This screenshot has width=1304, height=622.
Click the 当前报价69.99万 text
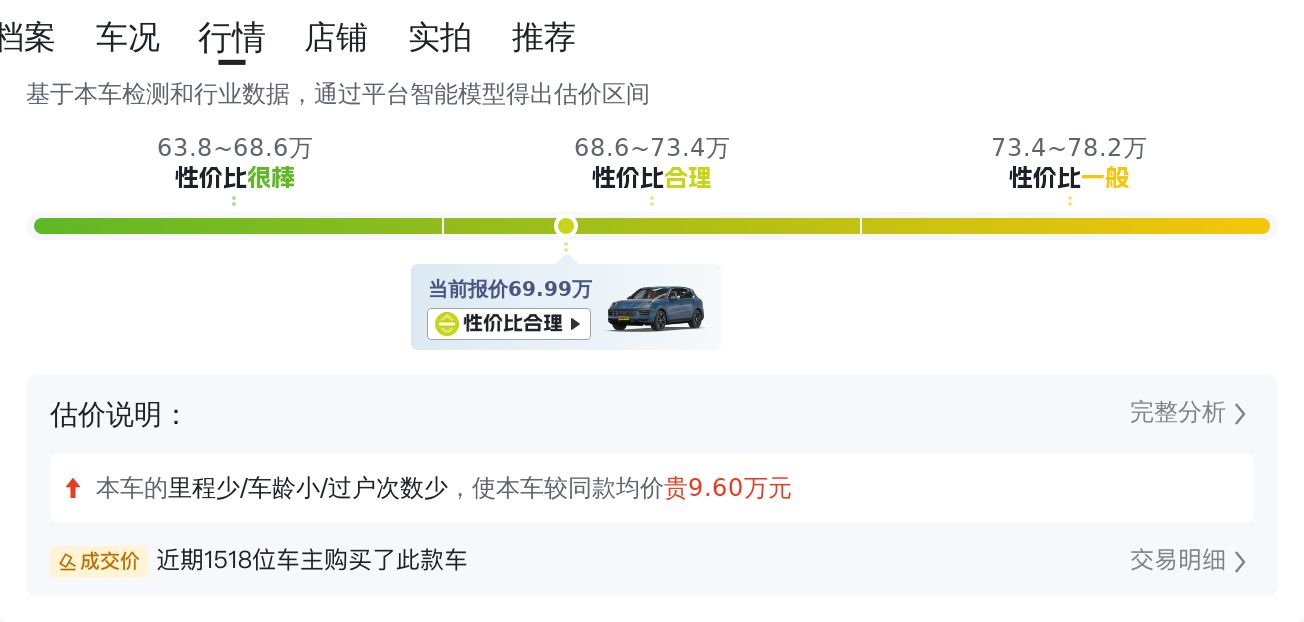(x=510, y=290)
